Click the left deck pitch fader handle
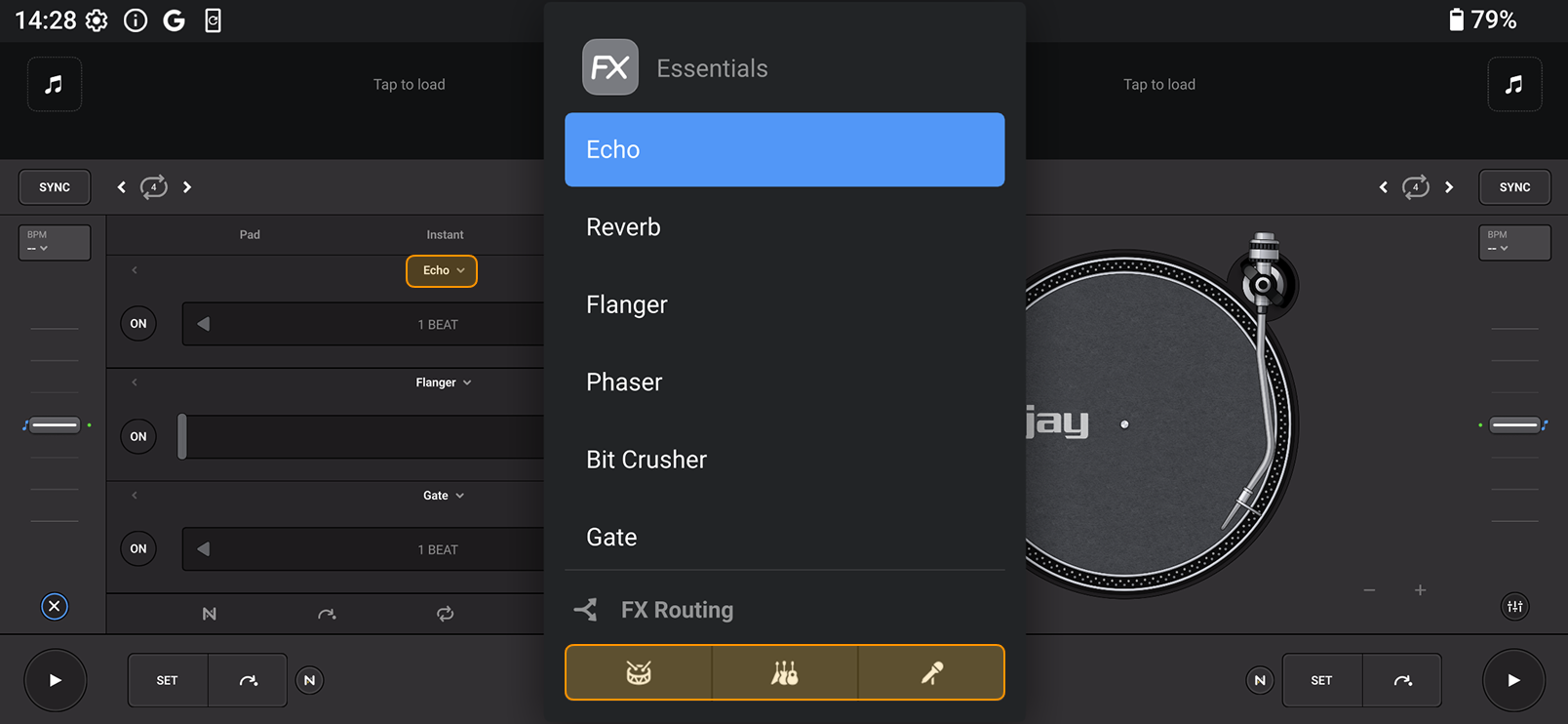Screen dimensions: 1568x724 click(x=55, y=424)
